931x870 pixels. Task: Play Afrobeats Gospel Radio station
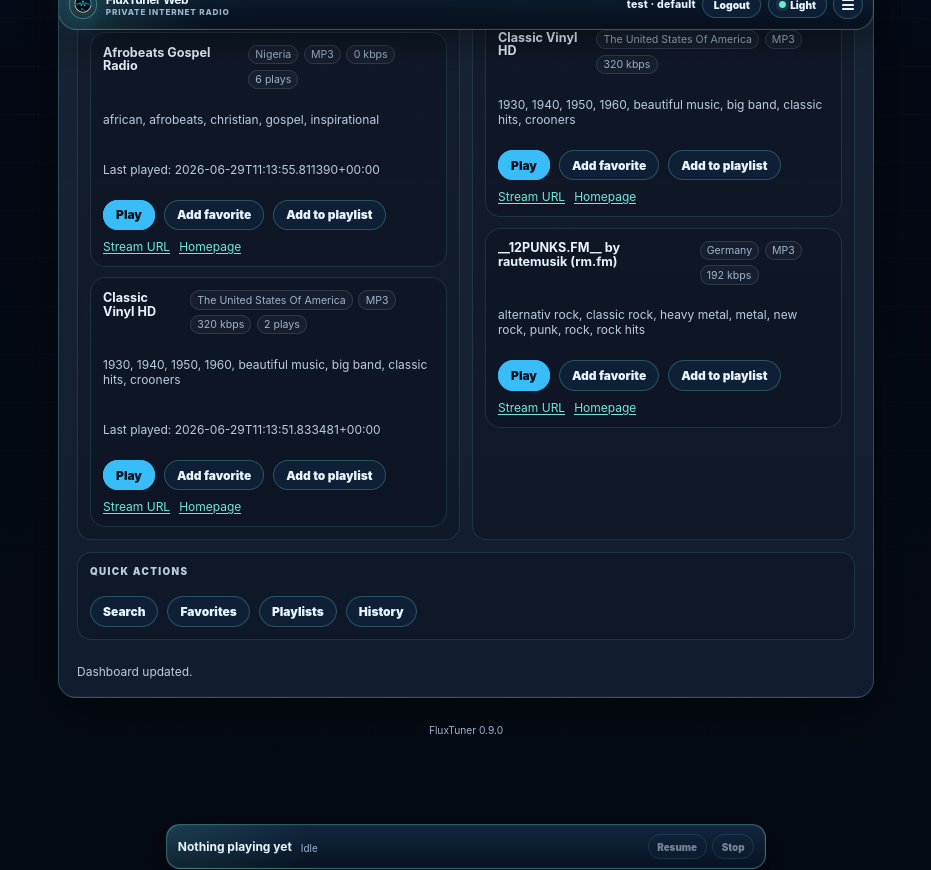(x=129, y=215)
